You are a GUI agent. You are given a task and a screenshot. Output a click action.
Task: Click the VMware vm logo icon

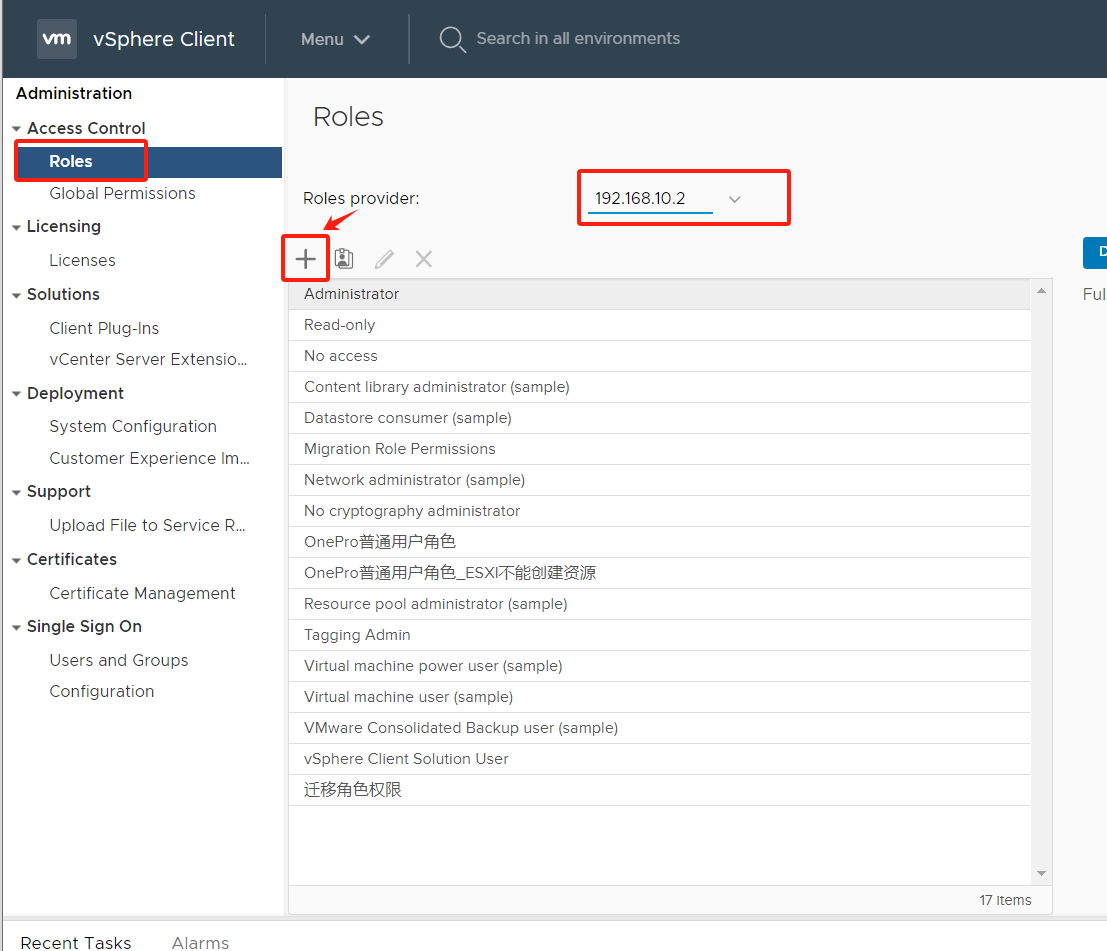pos(56,39)
